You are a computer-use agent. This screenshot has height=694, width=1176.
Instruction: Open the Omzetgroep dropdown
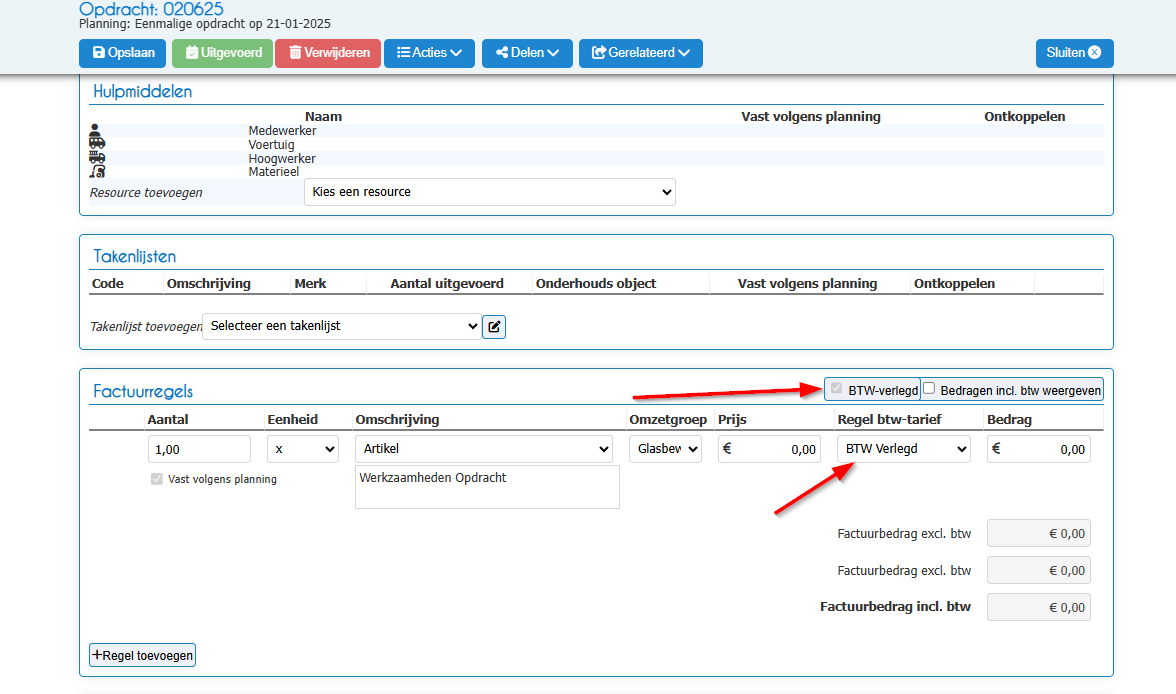[665, 449]
